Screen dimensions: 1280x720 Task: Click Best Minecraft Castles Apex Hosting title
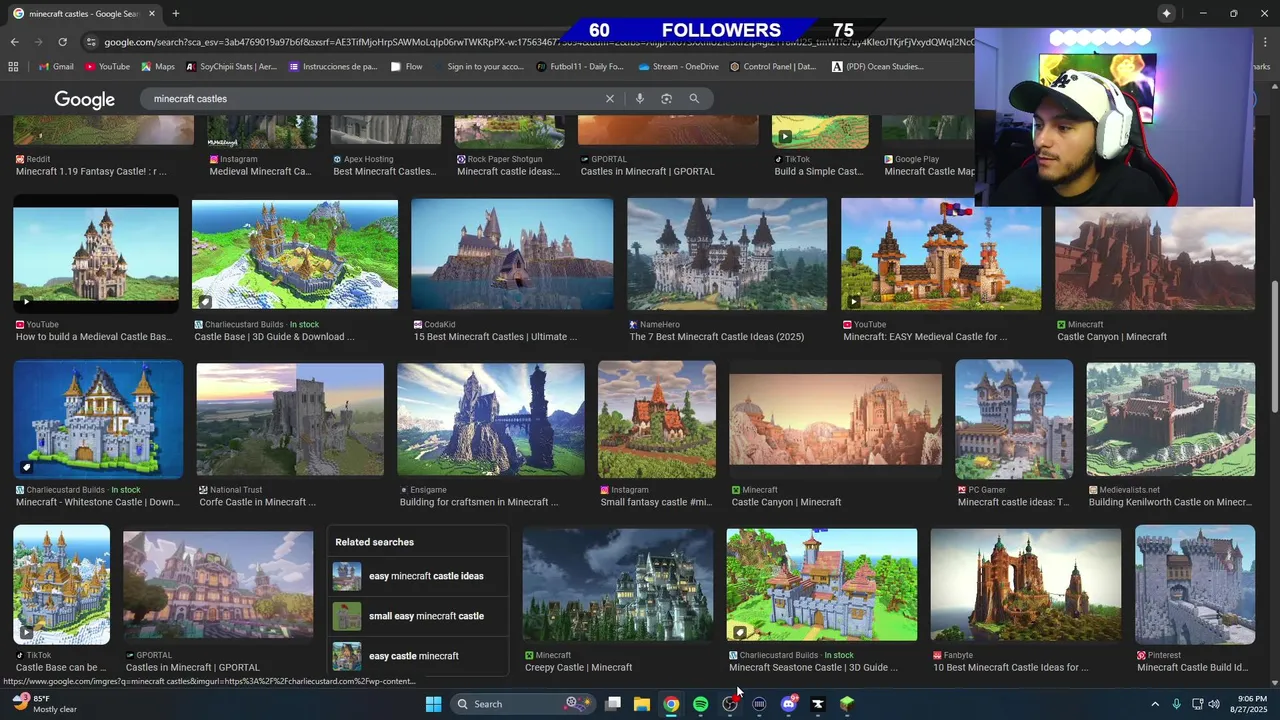[385, 171]
